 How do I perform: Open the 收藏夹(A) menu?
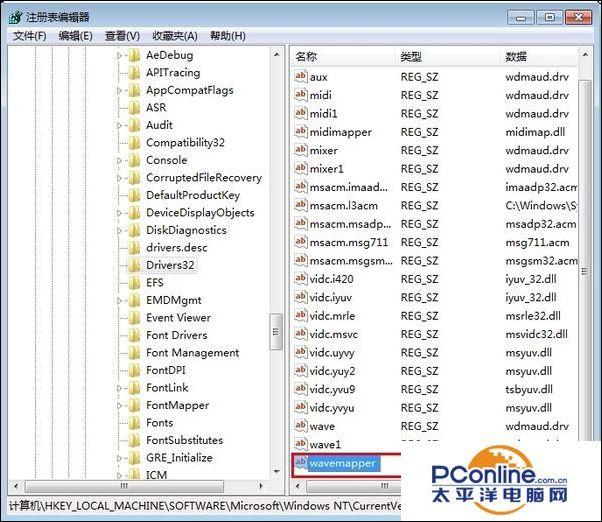coord(175,36)
